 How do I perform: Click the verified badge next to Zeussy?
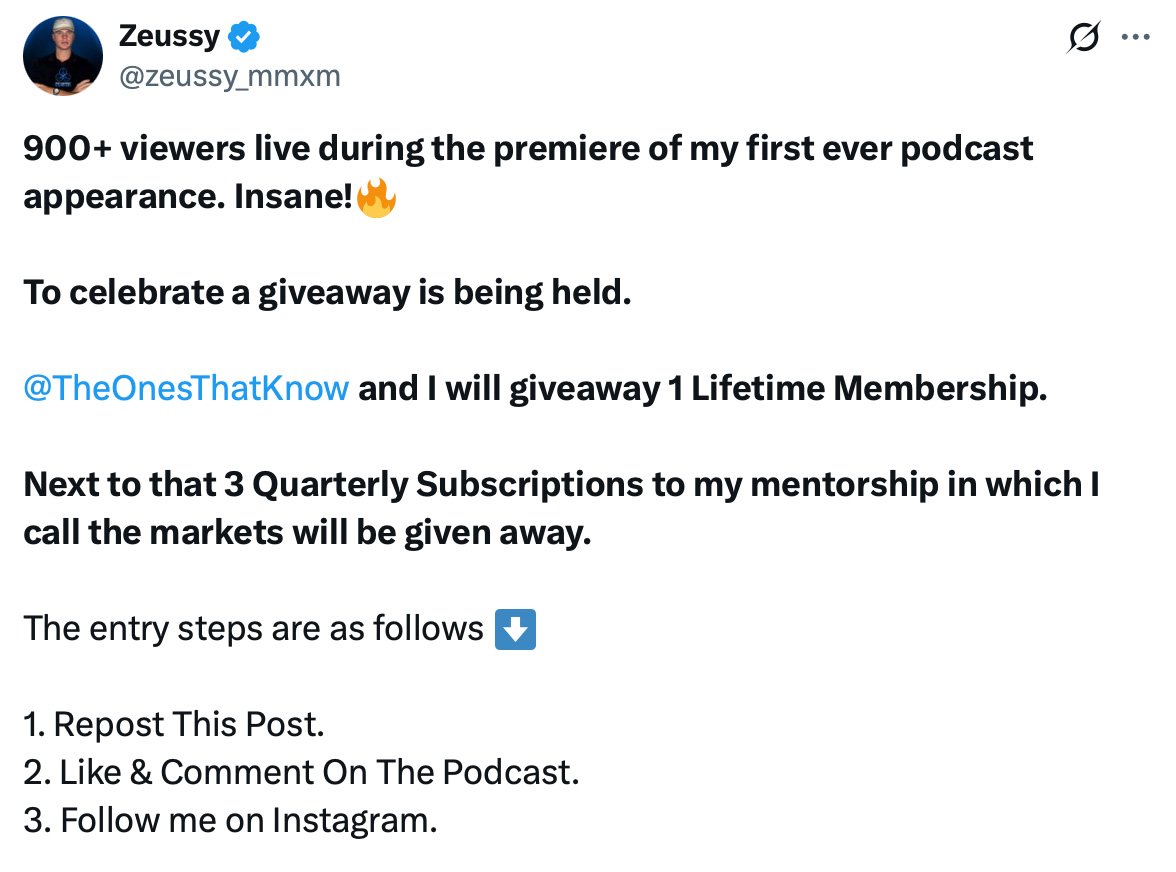point(243,36)
